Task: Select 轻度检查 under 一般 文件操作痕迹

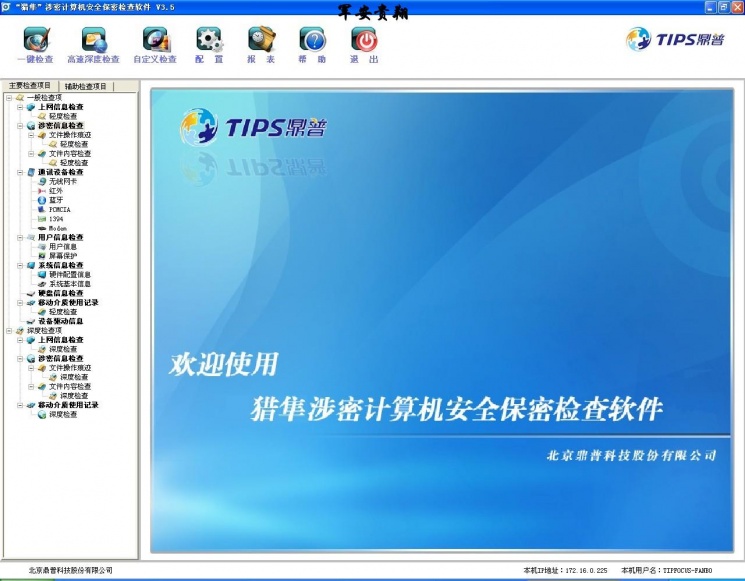Action: coord(74,144)
